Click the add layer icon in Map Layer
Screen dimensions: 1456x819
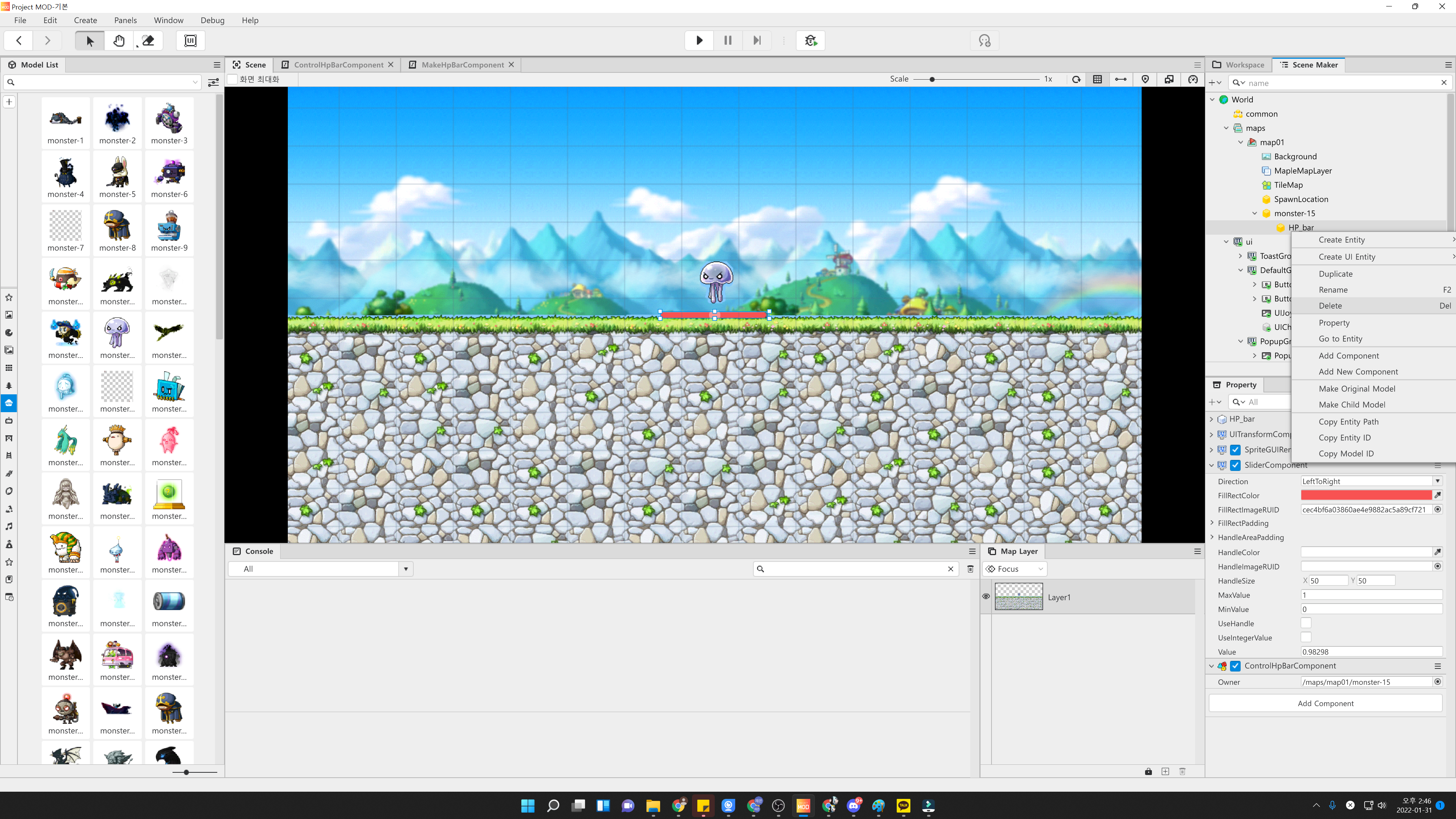tap(1166, 772)
